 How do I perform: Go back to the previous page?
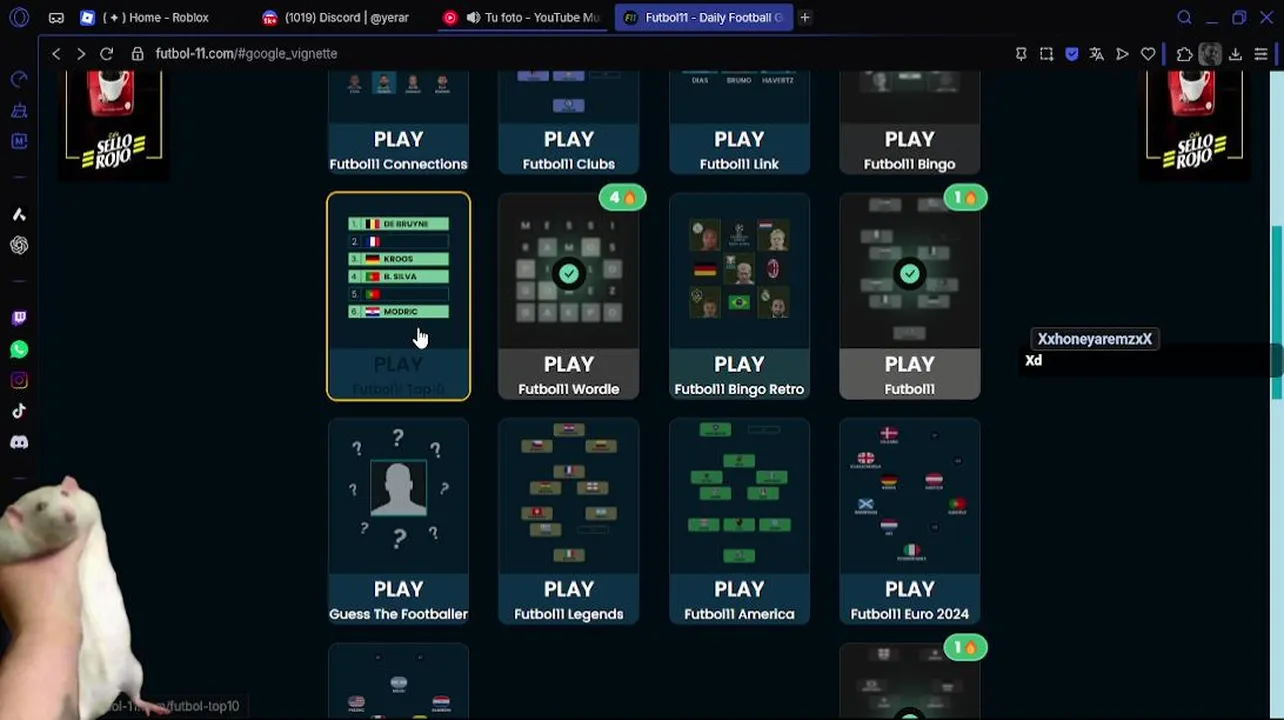tap(56, 54)
